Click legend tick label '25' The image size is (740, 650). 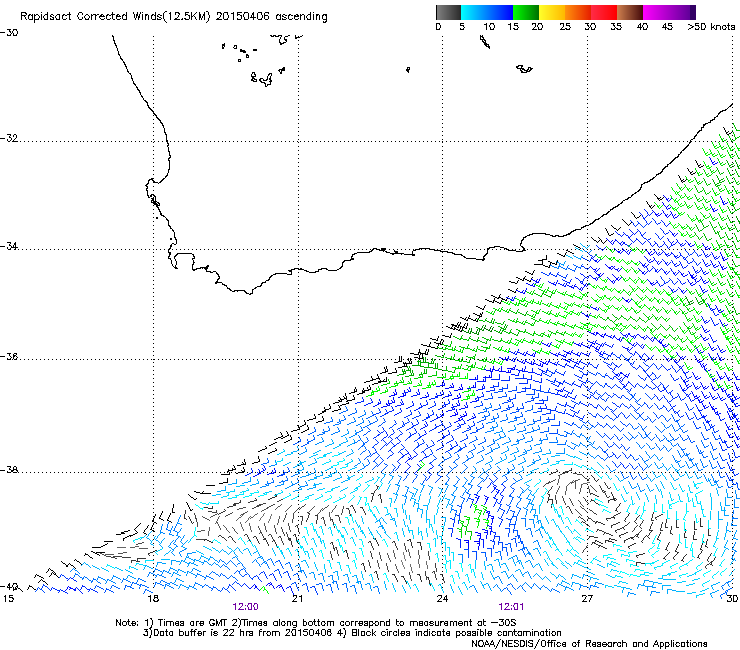coord(565,27)
